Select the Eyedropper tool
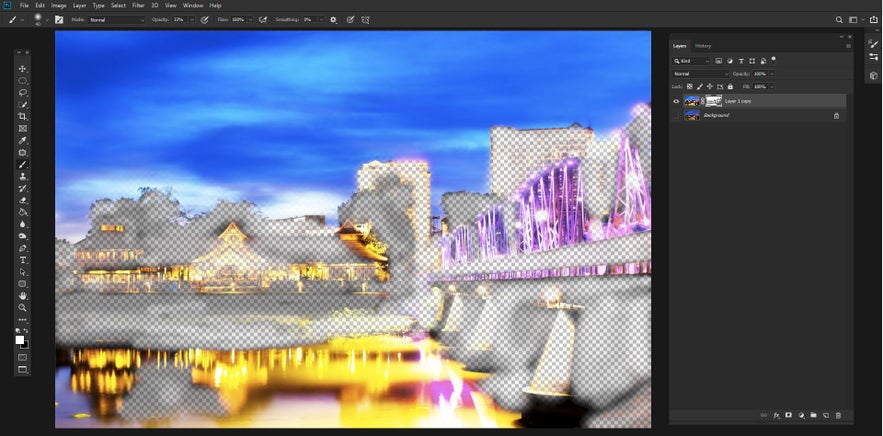The width and height of the screenshot is (883, 436). click(x=23, y=140)
